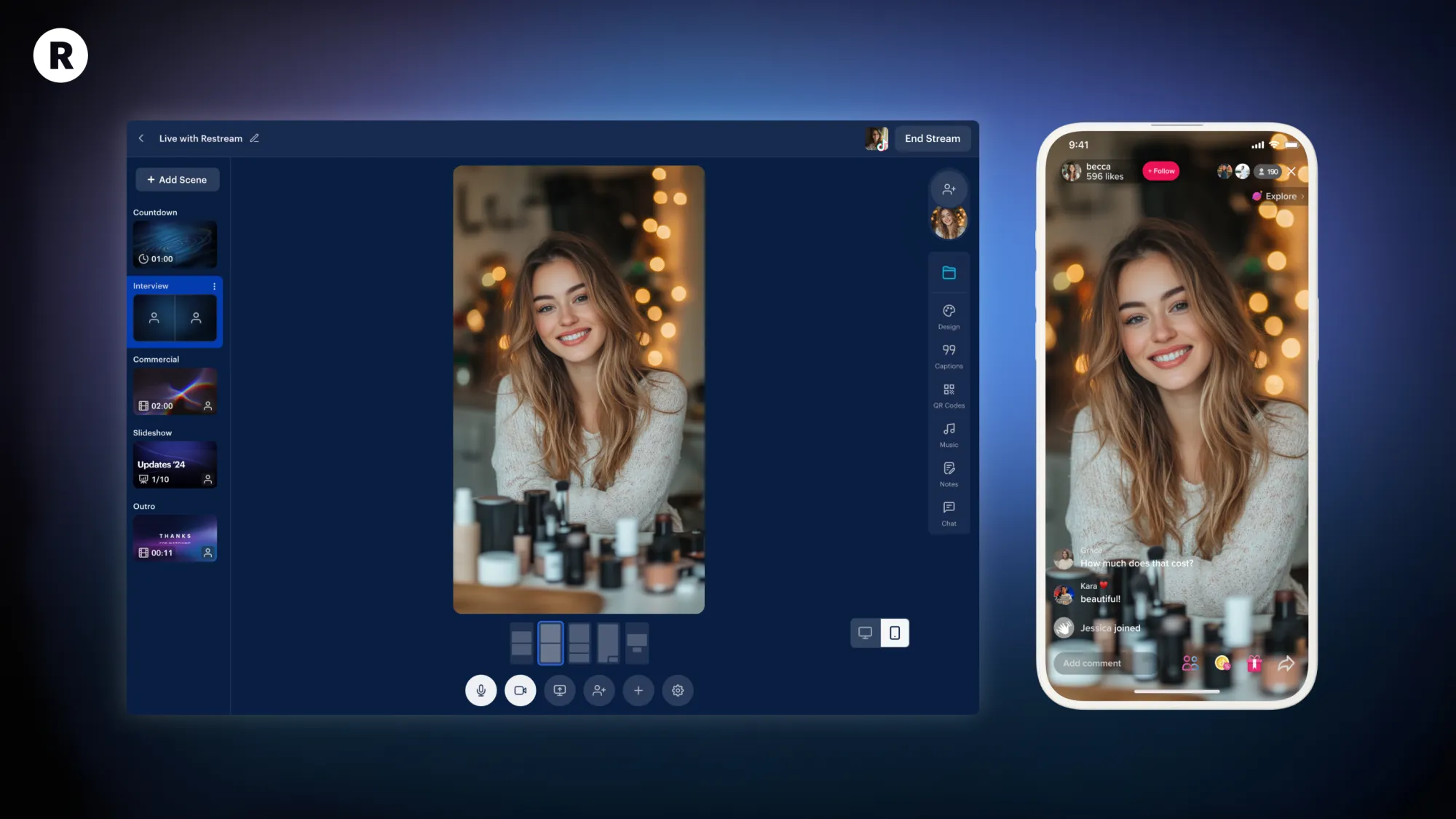Screen dimensions: 1456x819
Task: Go back with the left chevron
Action: pos(141,138)
